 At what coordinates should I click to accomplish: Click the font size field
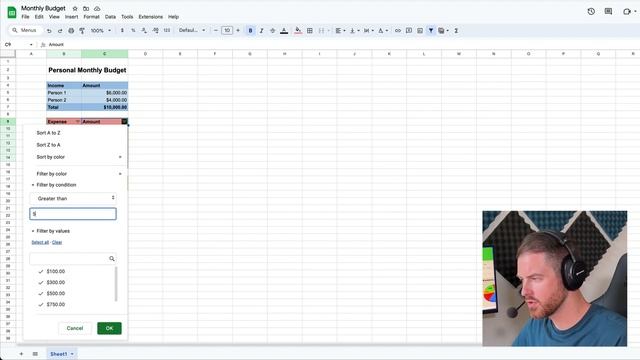227,31
